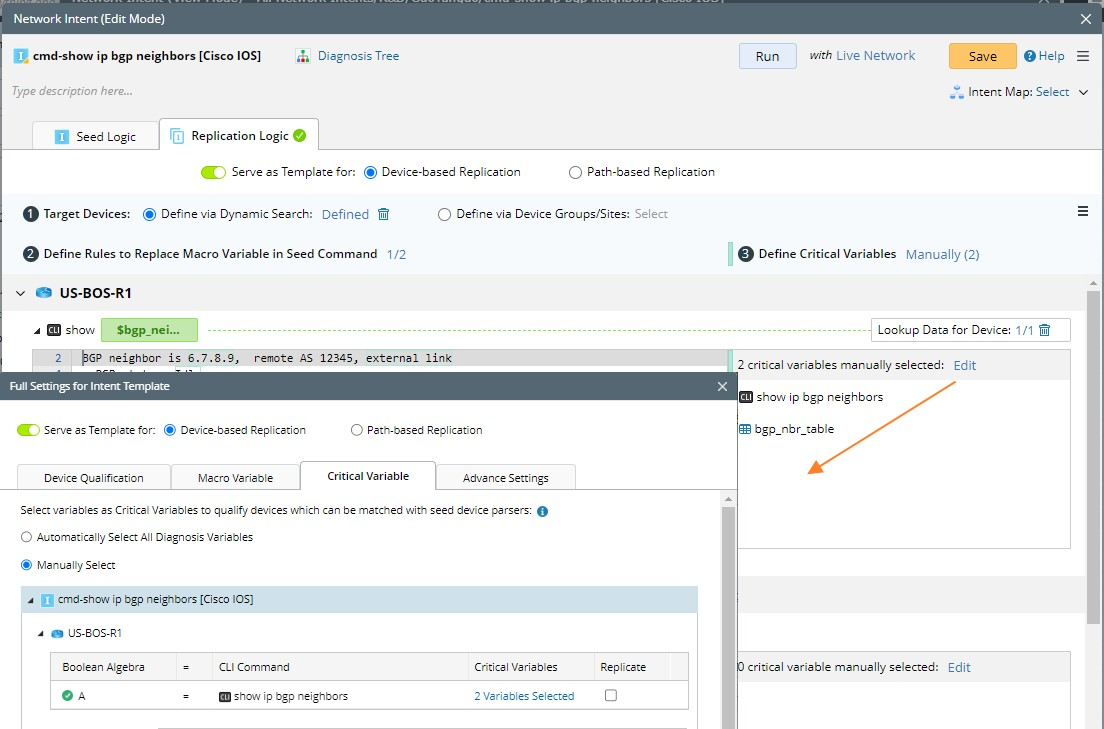The height and width of the screenshot is (729, 1104).
Task: Choose Automatically Select All Diagnosis Variables
Action: pos(27,537)
